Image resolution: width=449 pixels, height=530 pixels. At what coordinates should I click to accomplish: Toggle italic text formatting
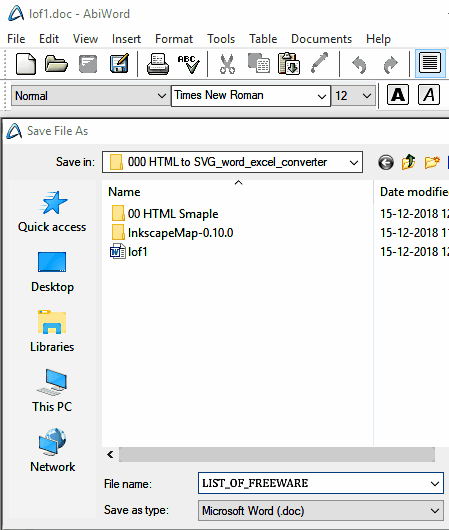(429, 95)
